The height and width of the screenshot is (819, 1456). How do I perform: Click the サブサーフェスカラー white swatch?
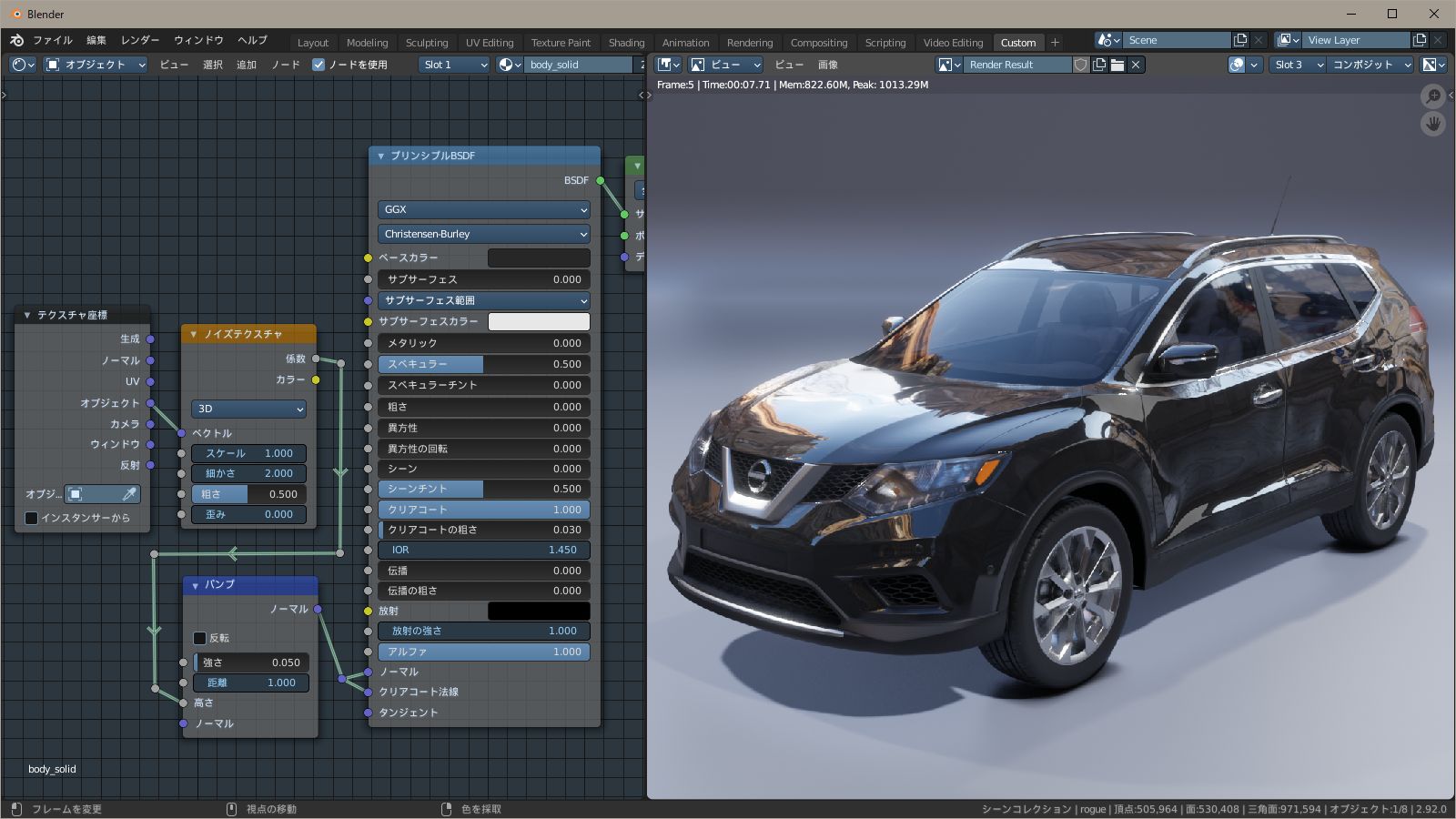point(539,321)
